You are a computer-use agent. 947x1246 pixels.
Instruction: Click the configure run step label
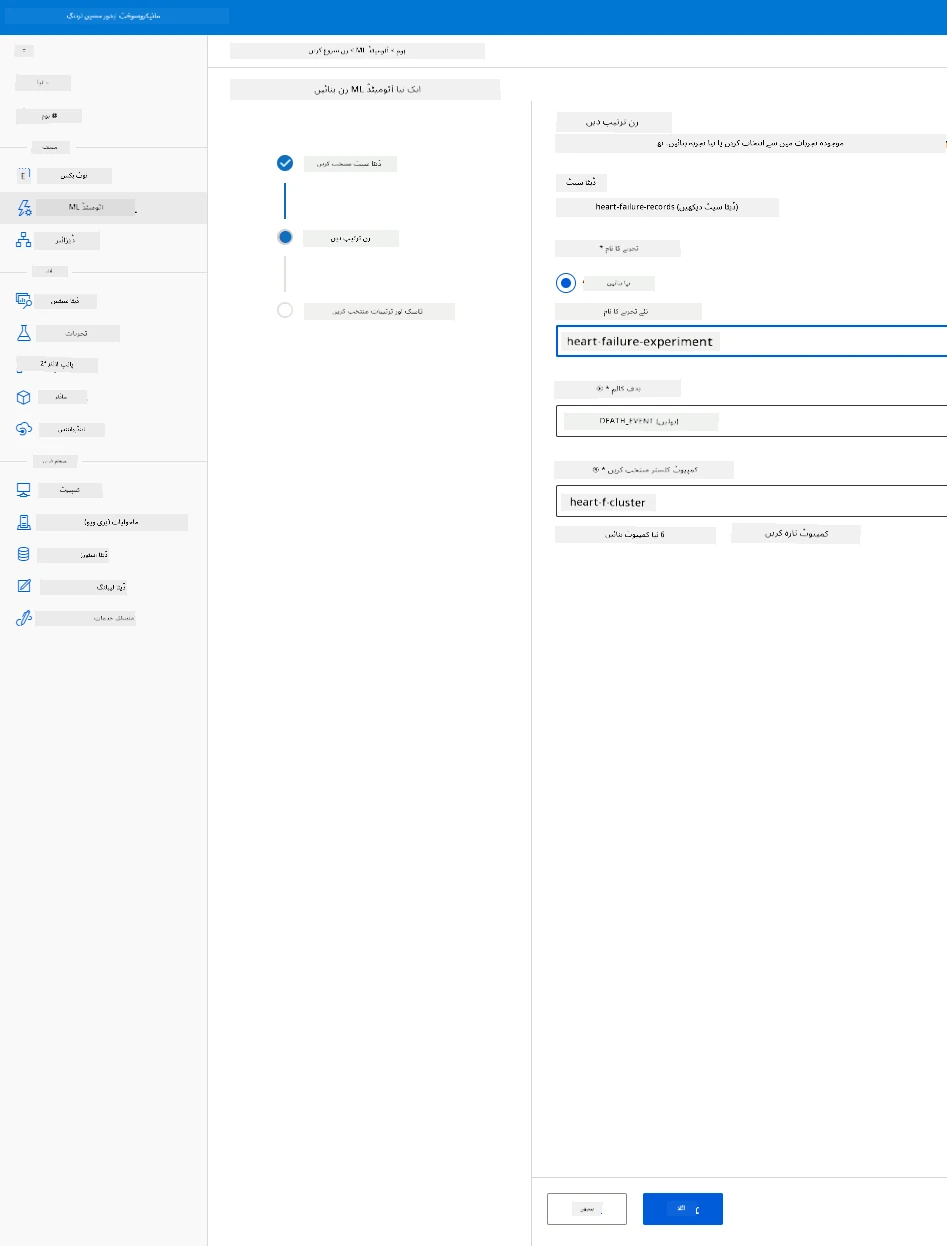(352, 239)
